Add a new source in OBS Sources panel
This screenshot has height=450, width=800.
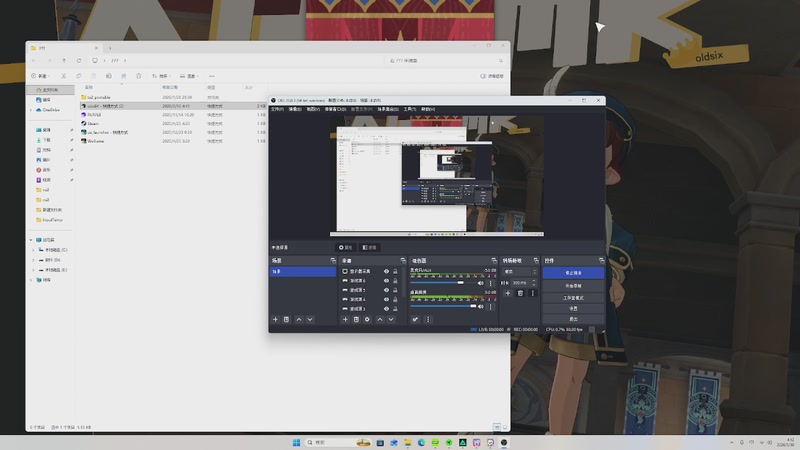[x=345, y=319]
